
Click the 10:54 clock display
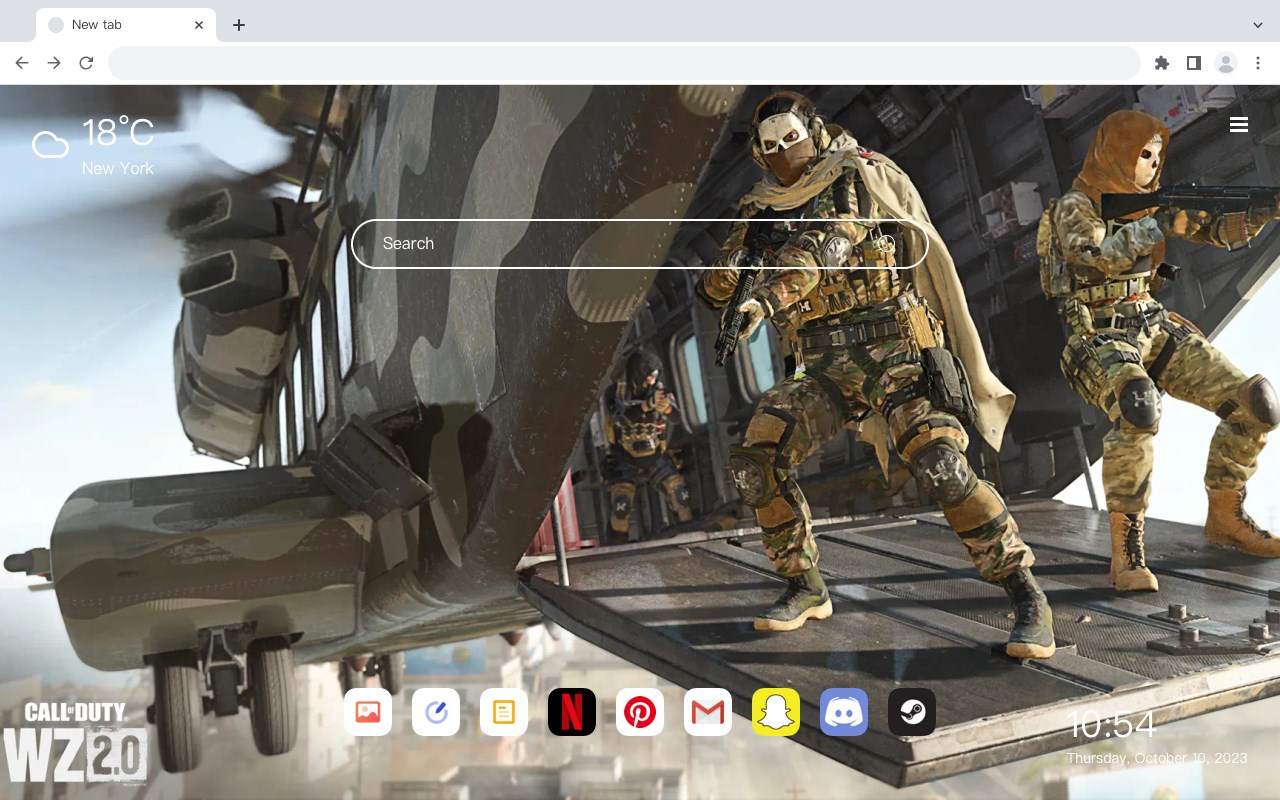pos(1112,724)
